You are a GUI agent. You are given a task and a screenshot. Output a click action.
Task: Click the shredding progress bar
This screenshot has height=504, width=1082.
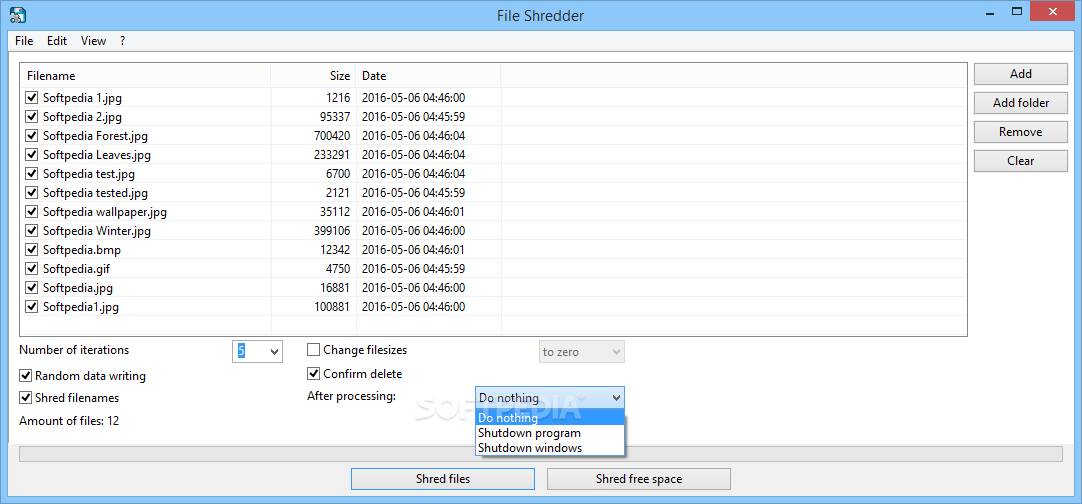point(540,454)
